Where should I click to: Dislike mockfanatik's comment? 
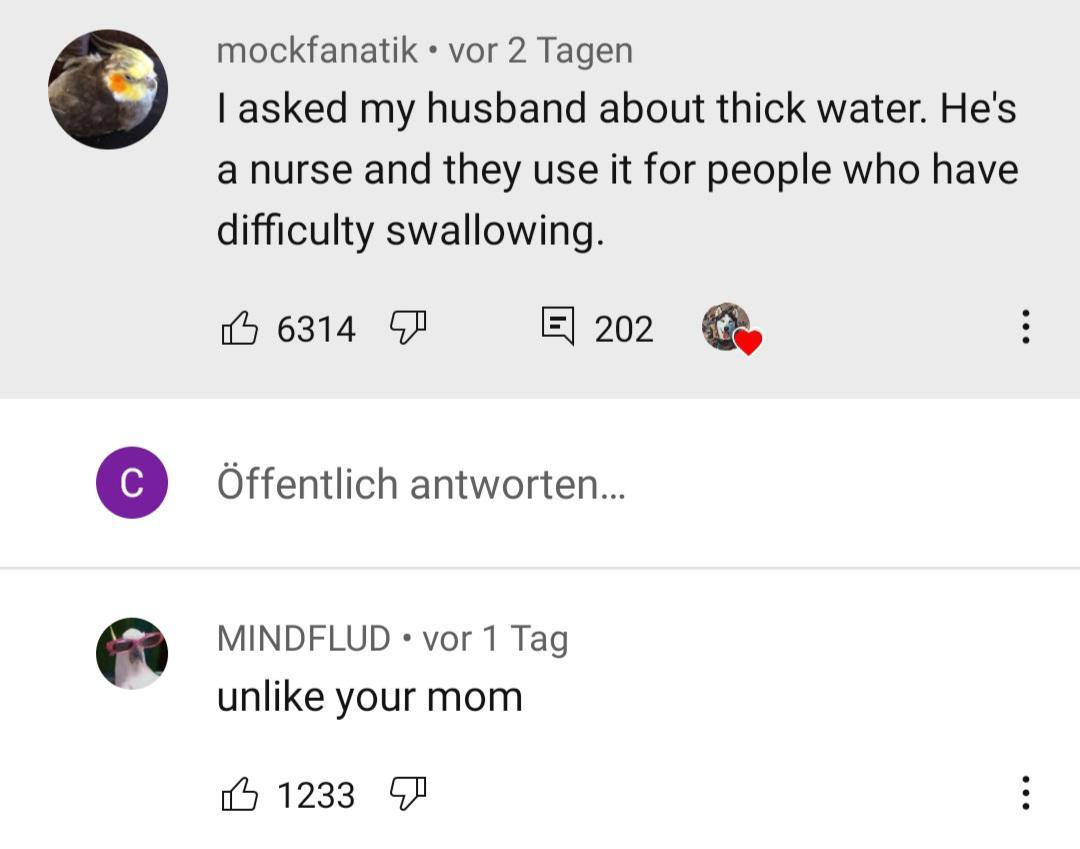coord(407,326)
